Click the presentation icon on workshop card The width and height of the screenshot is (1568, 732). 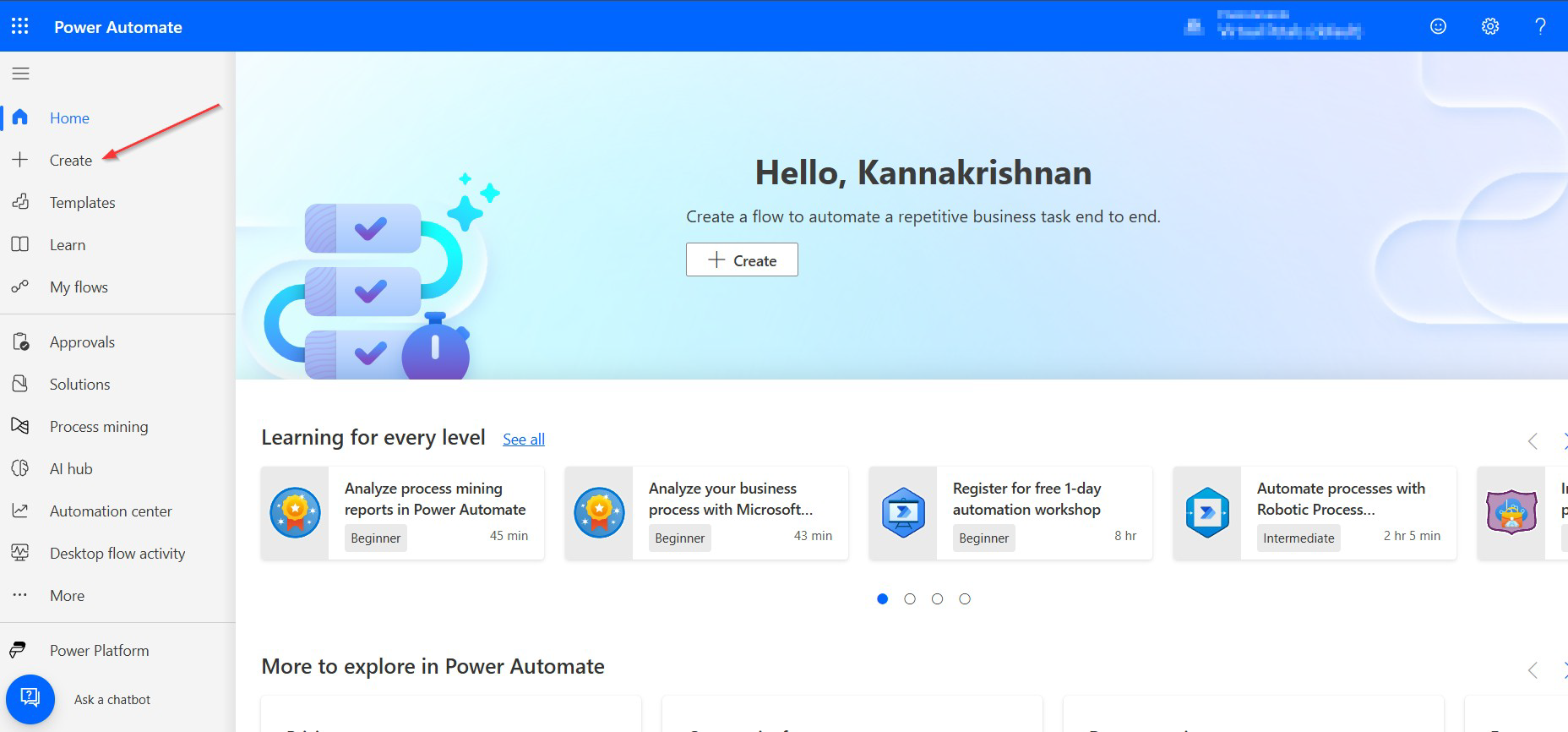coord(903,512)
